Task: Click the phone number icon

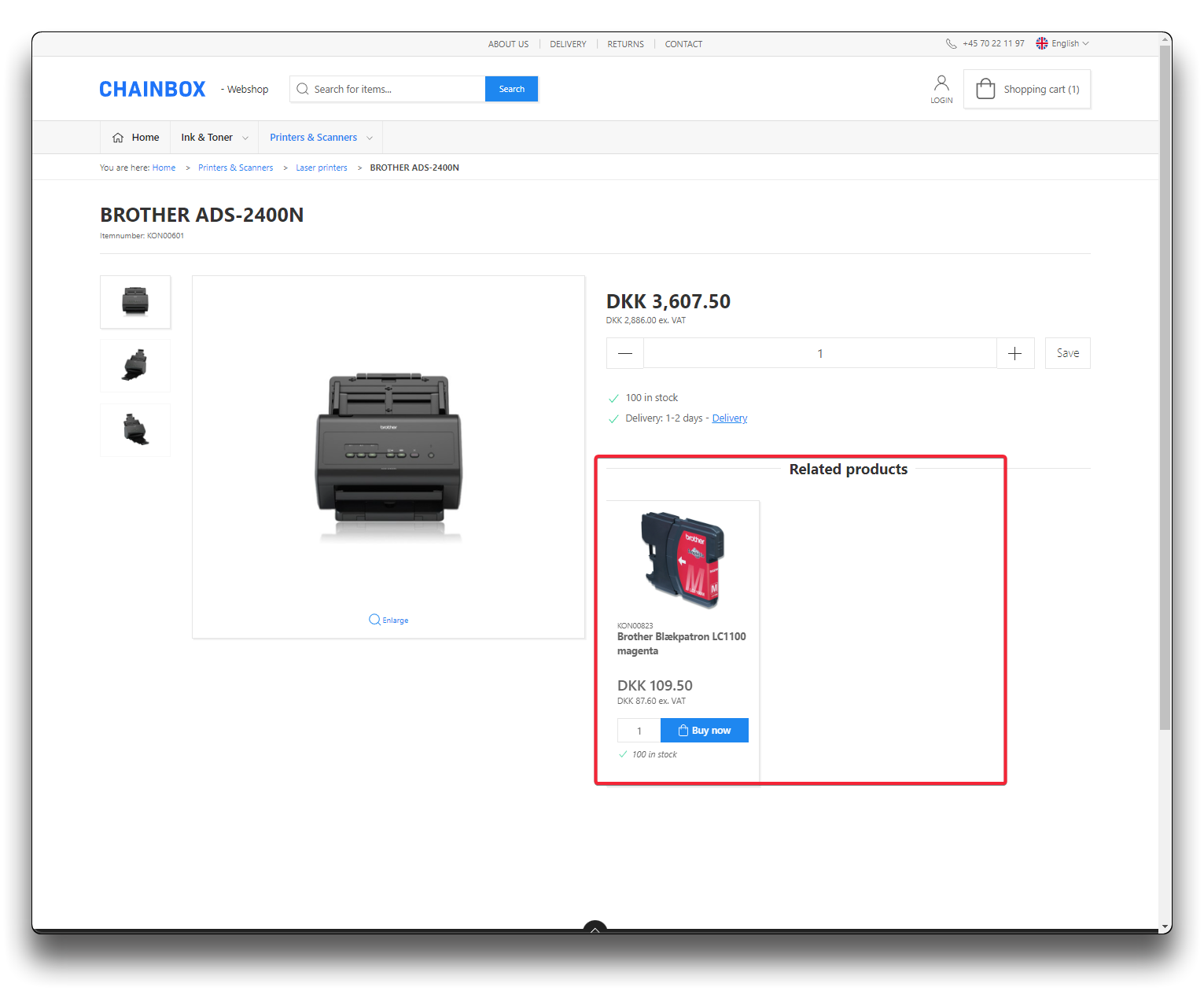Action: coord(951,44)
